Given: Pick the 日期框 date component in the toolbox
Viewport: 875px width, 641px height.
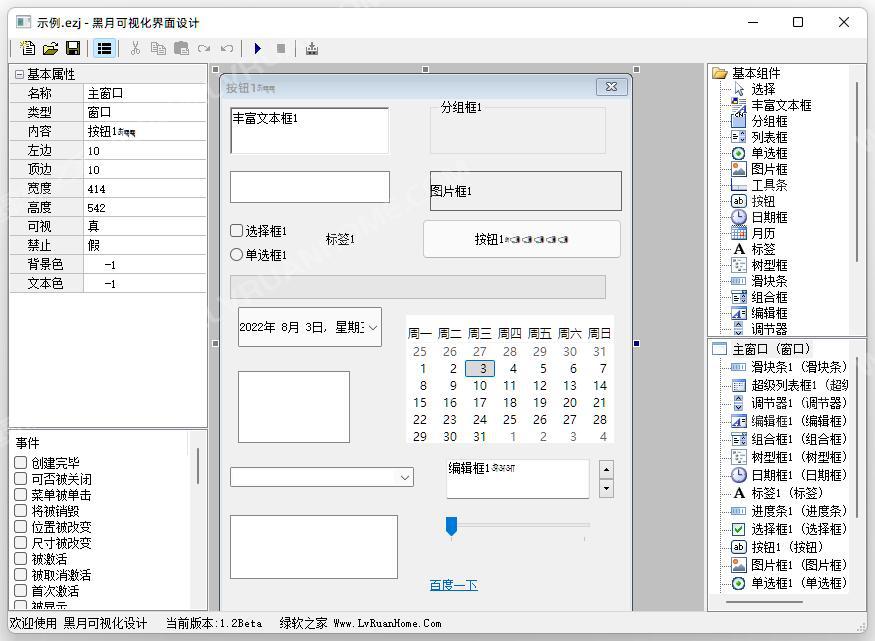Looking at the screenshot, I should coord(739,217).
